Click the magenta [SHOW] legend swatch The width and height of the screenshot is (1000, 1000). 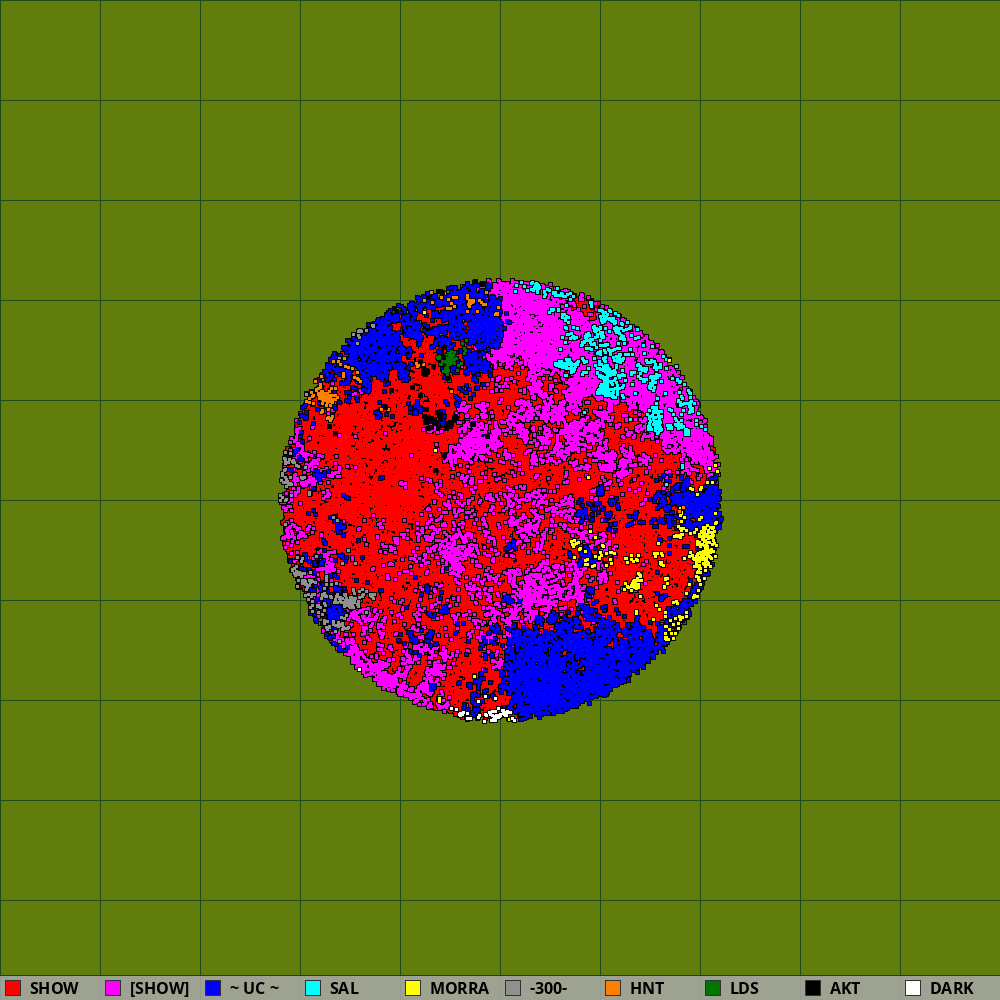(113, 988)
